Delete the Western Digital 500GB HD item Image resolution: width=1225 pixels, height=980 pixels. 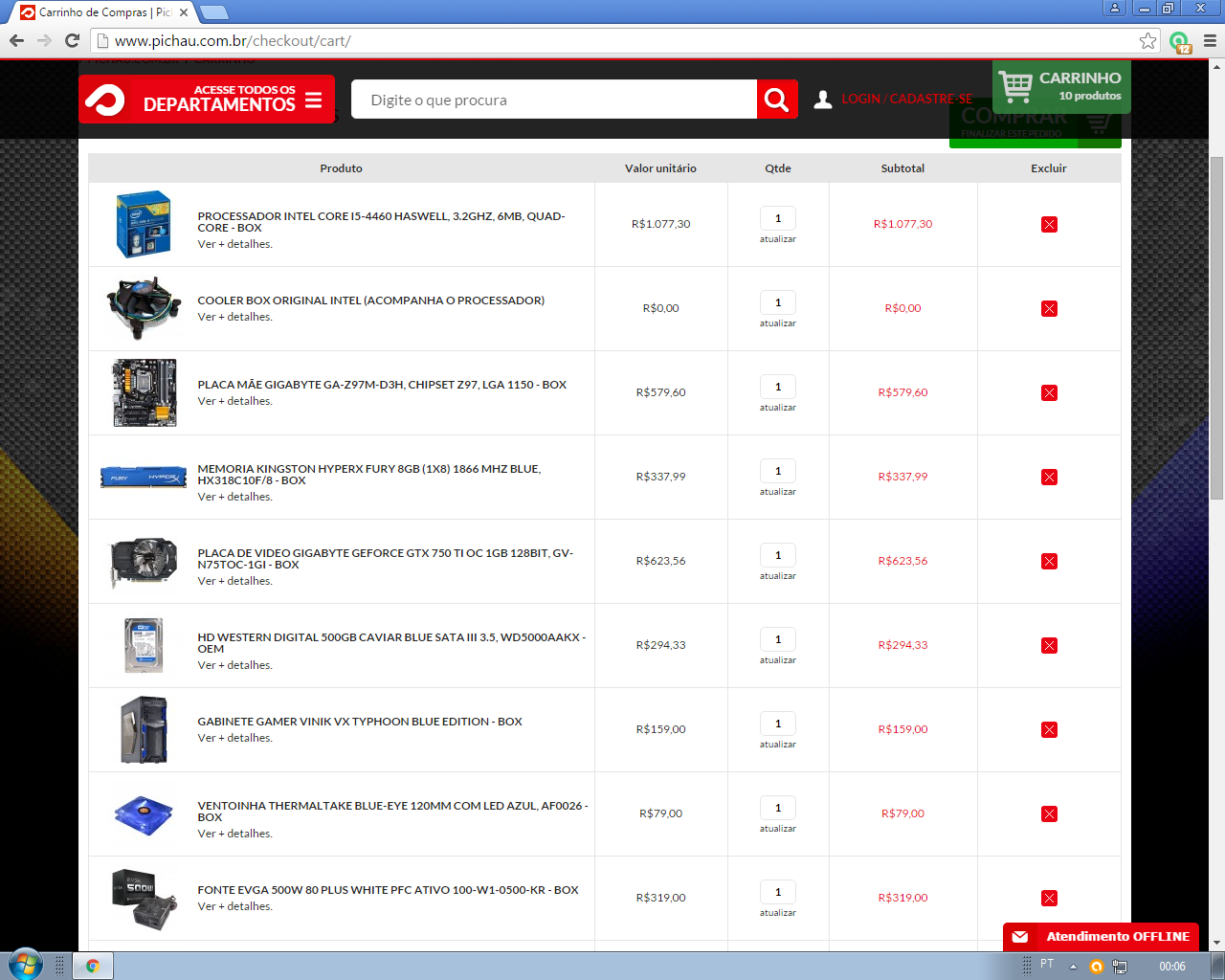[x=1049, y=645]
